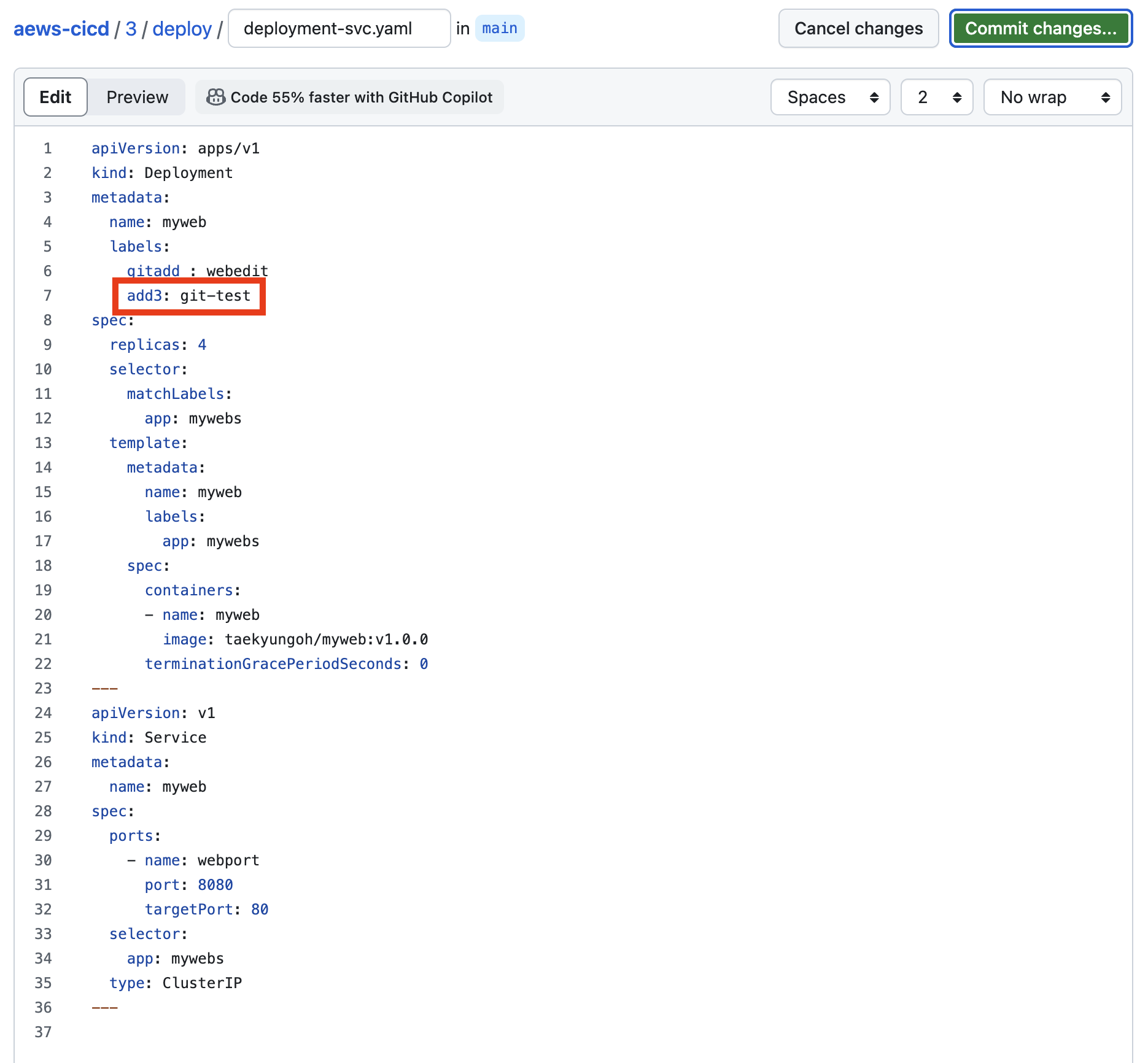Click the line spec: on line 28
The height and width of the screenshot is (1063, 1148).
[x=113, y=811]
